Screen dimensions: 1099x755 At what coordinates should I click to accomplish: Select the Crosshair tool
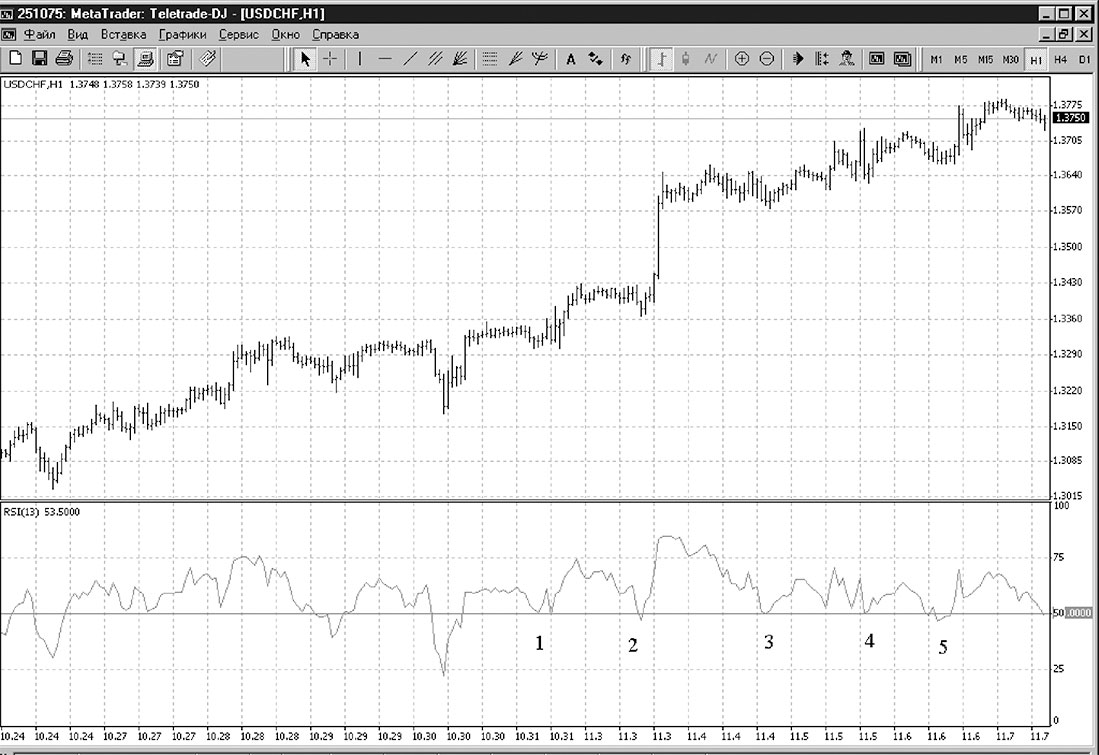[329, 59]
